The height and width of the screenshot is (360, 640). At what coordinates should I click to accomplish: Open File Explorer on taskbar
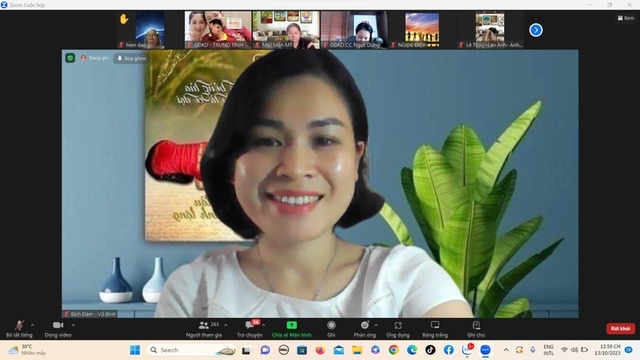[x=357, y=350]
